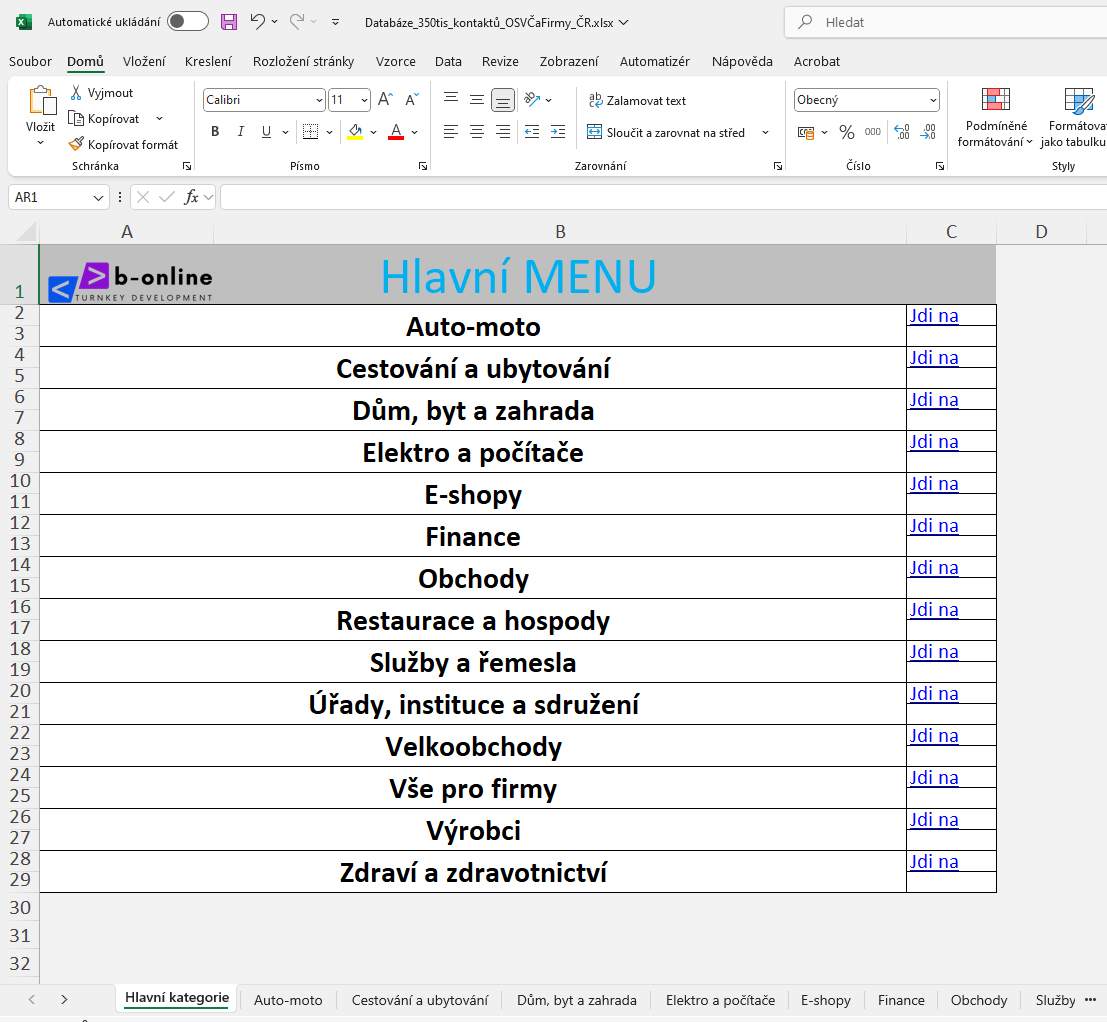The image size is (1107, 1022).
Task: Click Jdi na link beside Finance
Action: point(933,526)
